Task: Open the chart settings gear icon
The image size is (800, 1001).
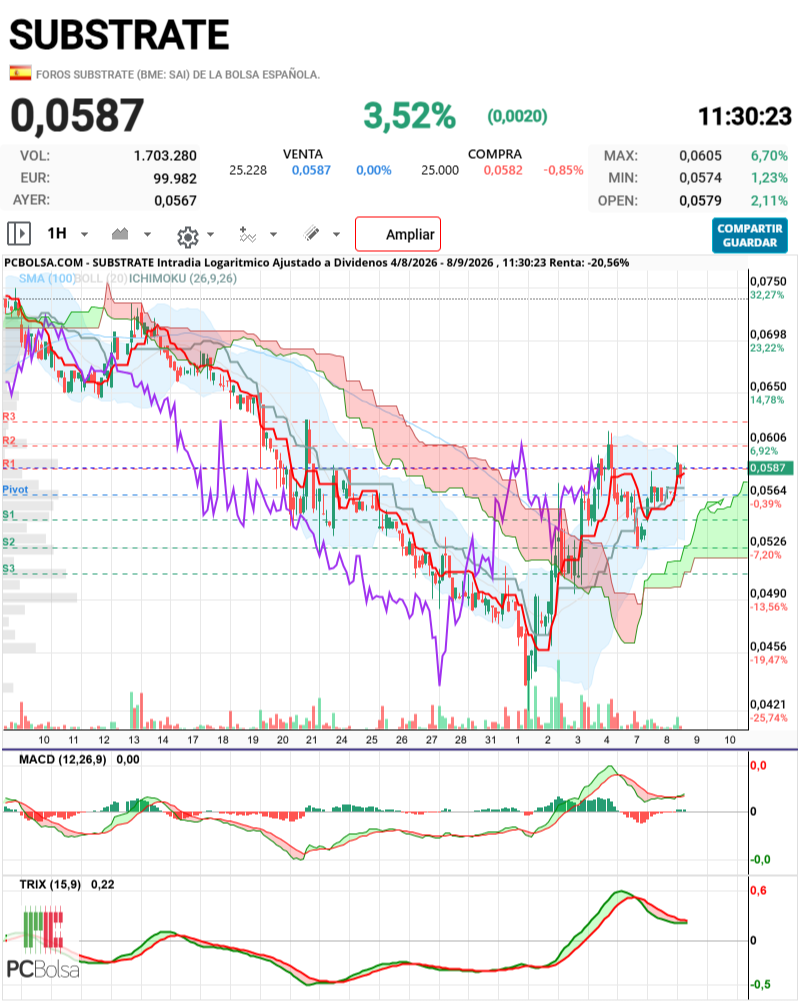Action: (188, 237)
